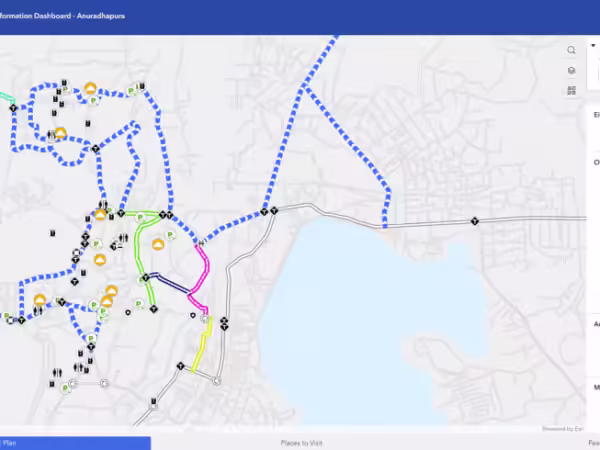This screenshot has height=450, width=600.
Task: Open the map search tool
Action: pyautogui.click(x=571, y=50)
